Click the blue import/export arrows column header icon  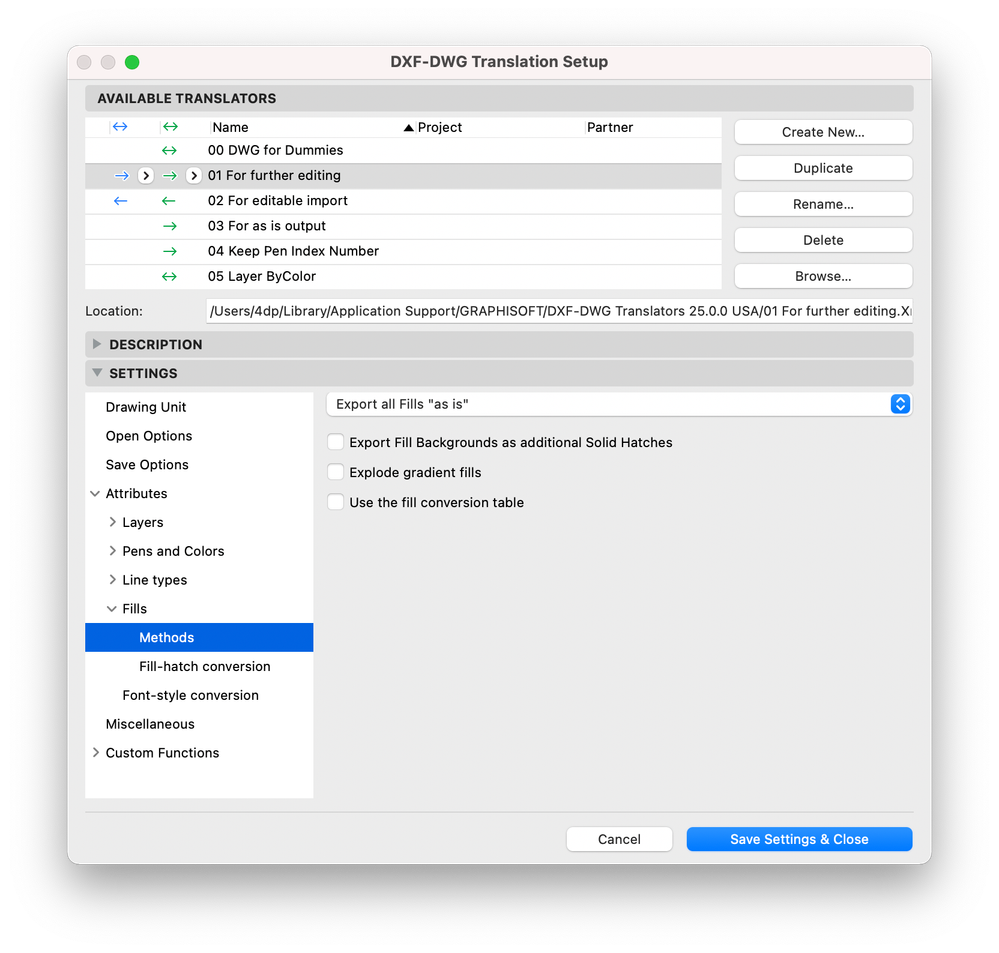coord(120,127)
